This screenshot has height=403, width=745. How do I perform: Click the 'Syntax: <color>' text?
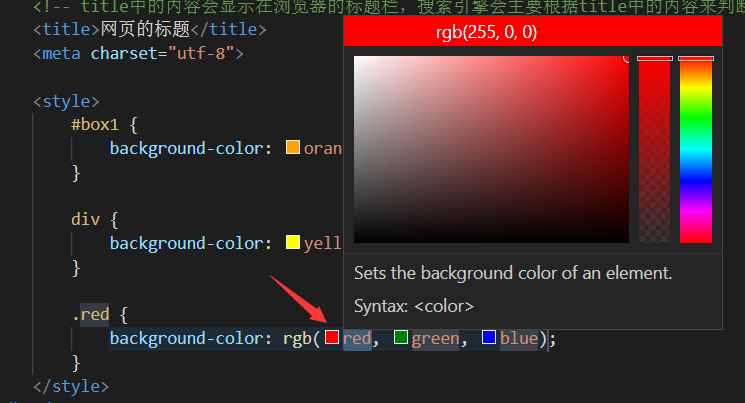pyautogui.click(x=414, y=306)
